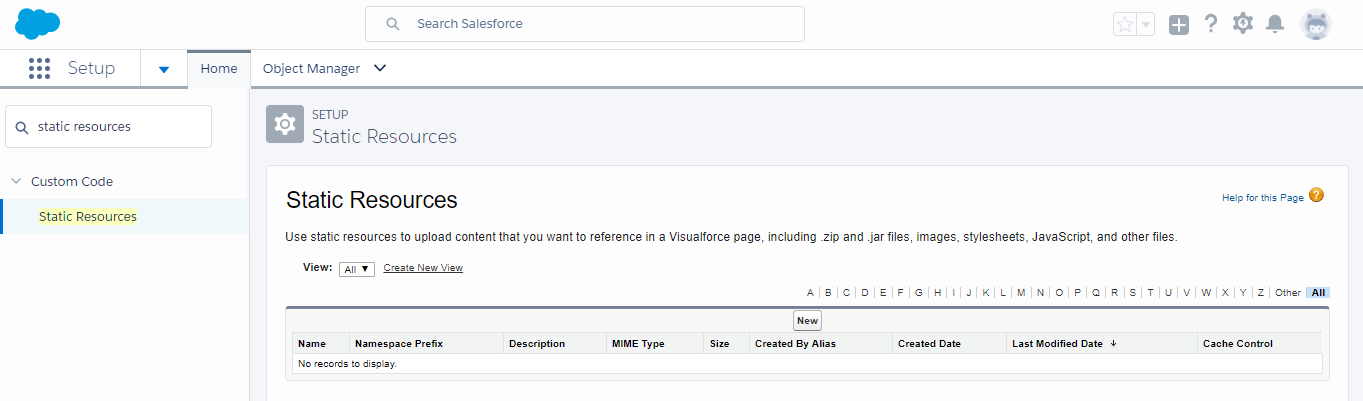The image size is (1363, 401).
Task: Filter the list by letter C
Action: 846,293
